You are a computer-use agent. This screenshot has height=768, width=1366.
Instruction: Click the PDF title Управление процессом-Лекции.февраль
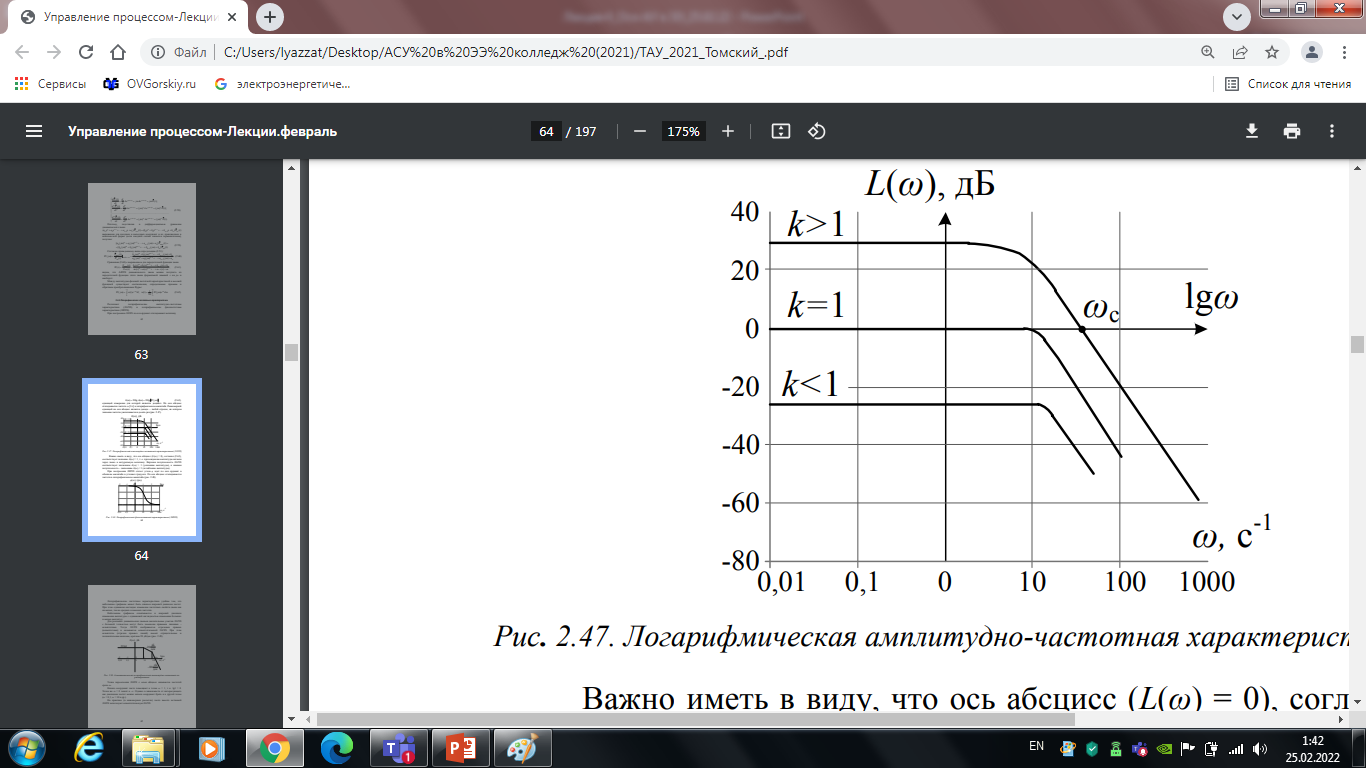(x=203, y=131)
